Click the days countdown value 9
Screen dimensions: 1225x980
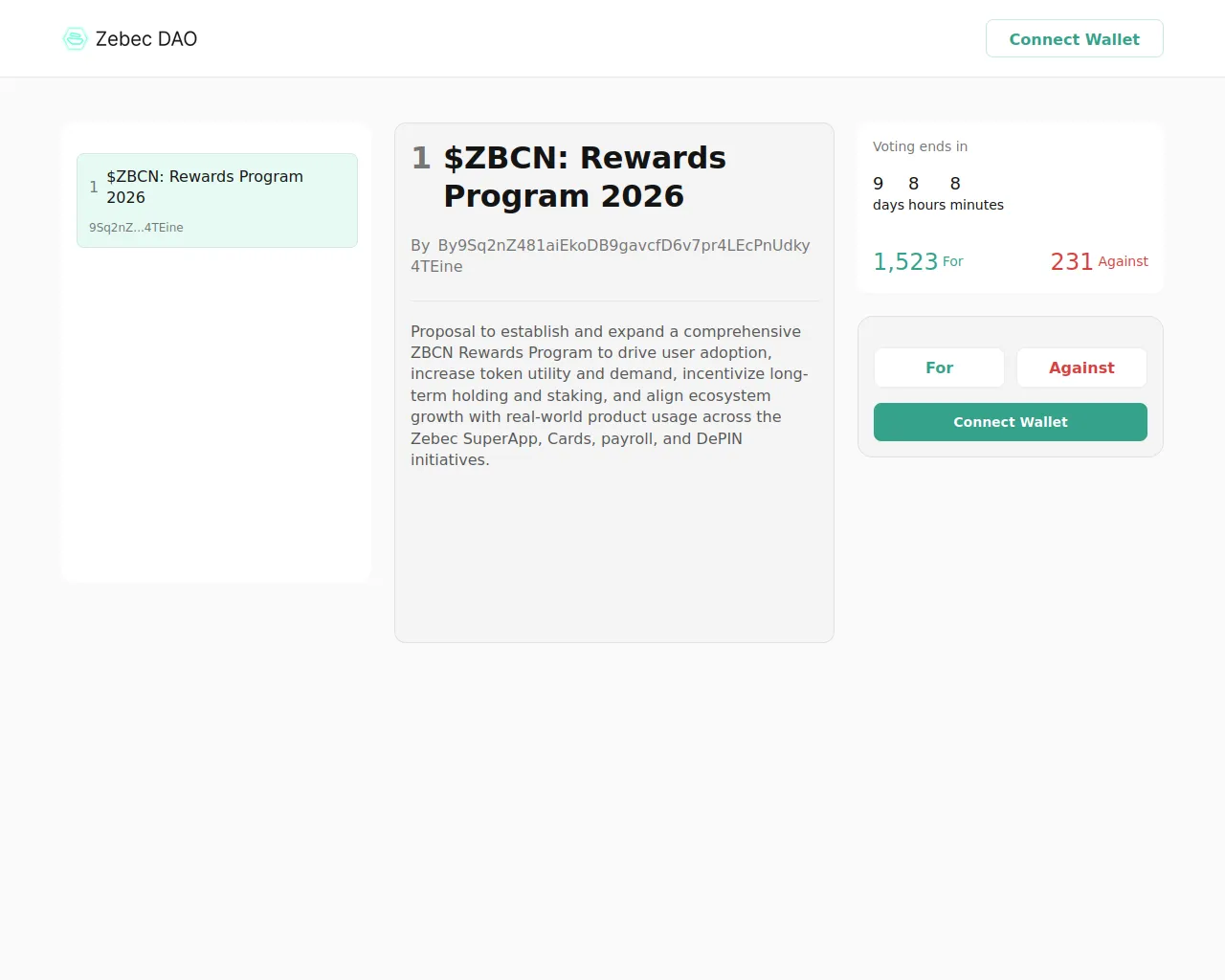pos(879,183)
